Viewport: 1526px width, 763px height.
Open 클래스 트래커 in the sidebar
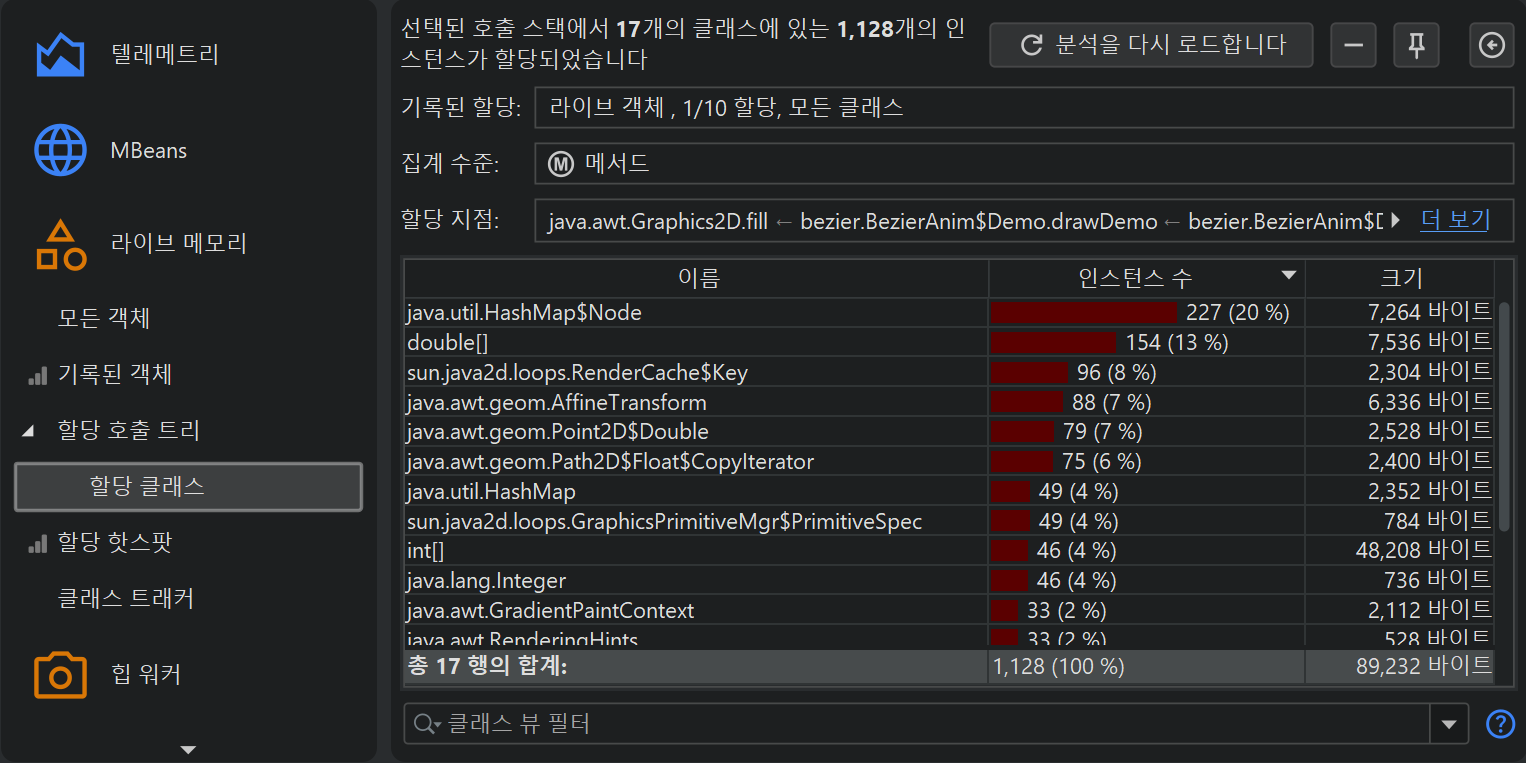tap(125, 599)
